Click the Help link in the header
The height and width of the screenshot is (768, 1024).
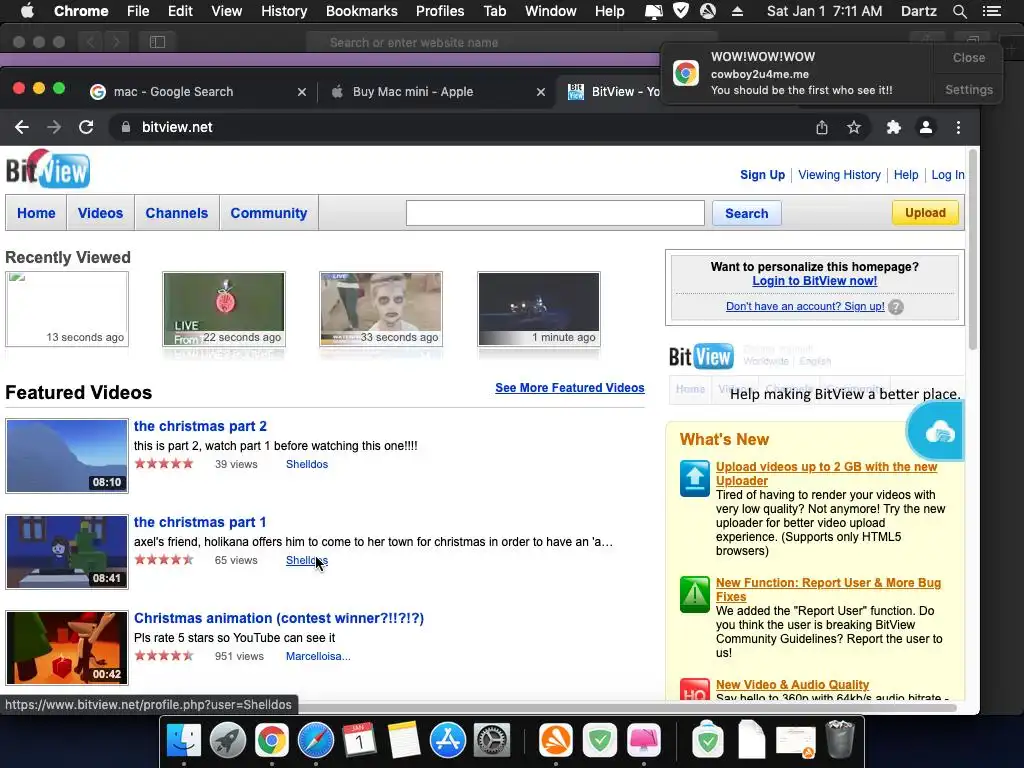coord(906,175)
